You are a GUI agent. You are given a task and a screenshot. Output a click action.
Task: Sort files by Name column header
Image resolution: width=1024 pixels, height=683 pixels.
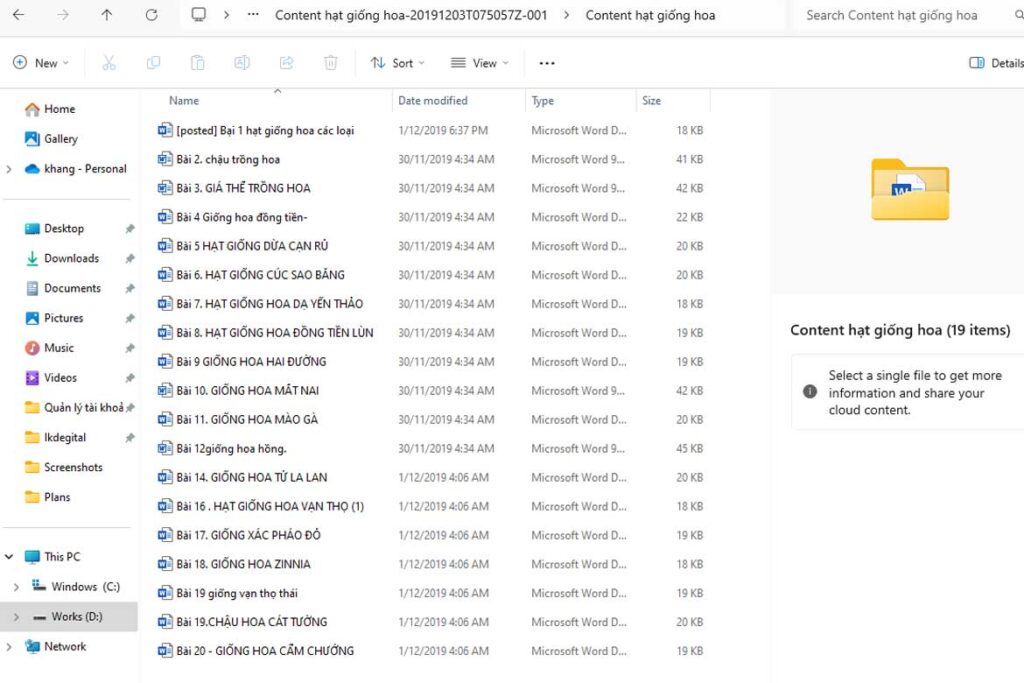coord(184,101)
